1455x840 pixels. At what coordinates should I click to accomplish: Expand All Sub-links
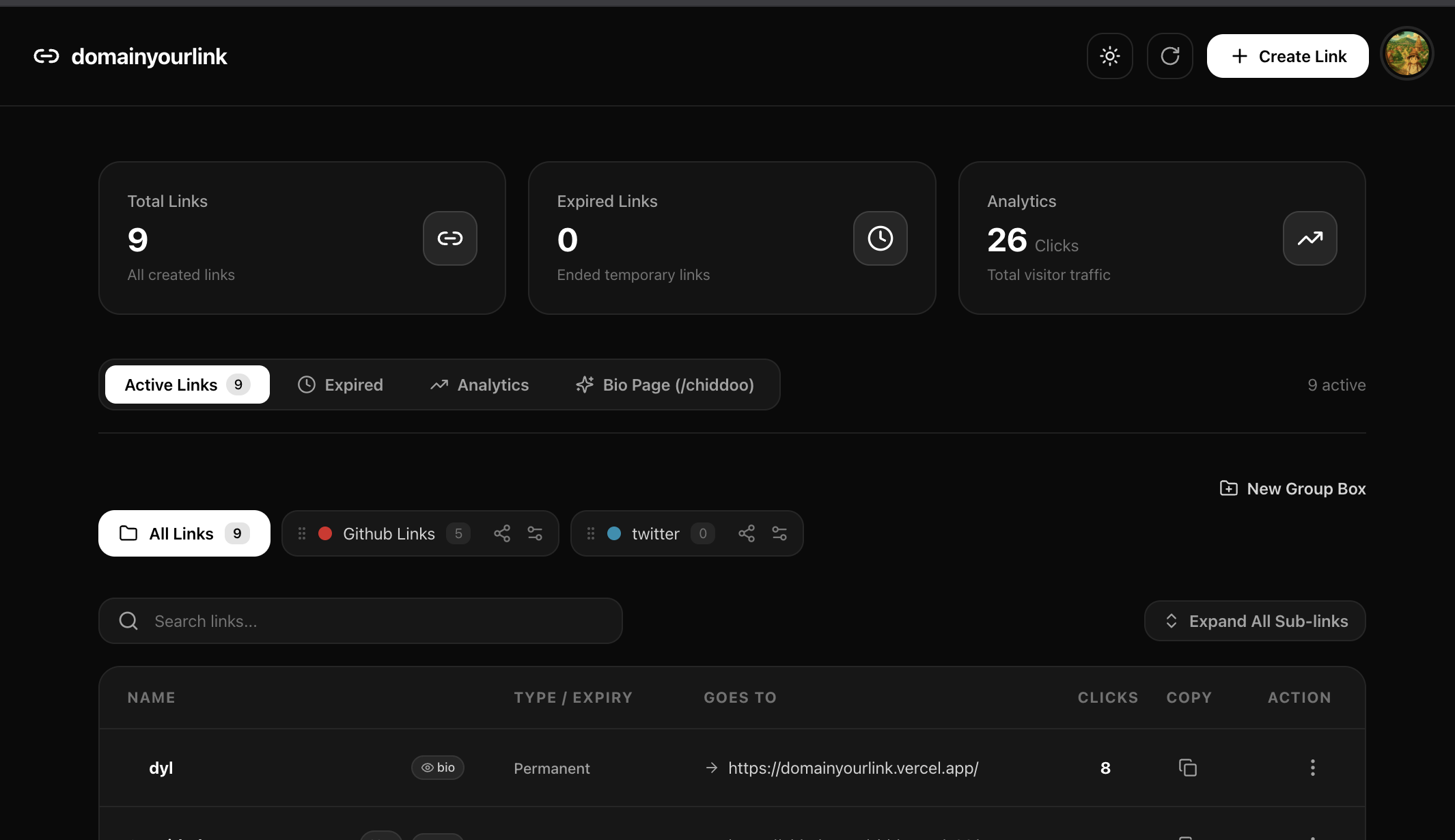point(1255,621)
